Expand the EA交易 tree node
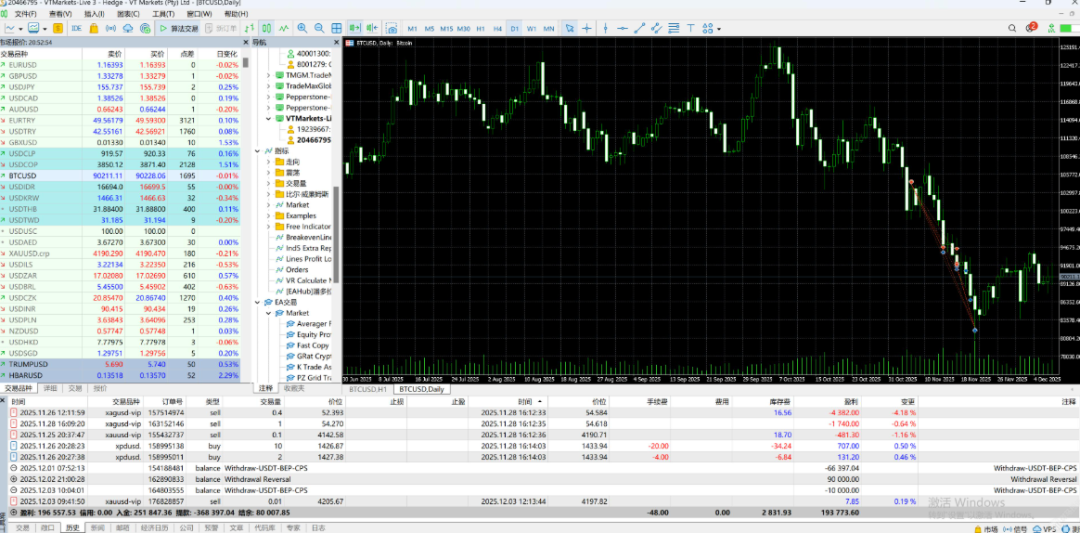 [x=257, y=302]
